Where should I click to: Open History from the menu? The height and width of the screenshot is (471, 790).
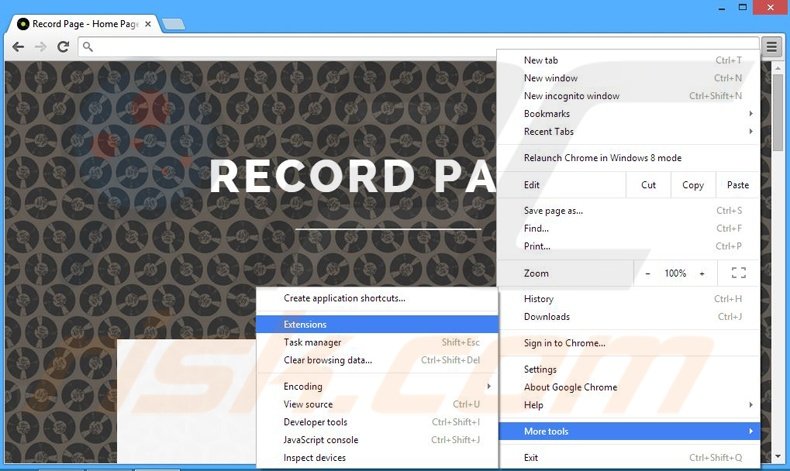pyautogui.click(x=628, y=299)
